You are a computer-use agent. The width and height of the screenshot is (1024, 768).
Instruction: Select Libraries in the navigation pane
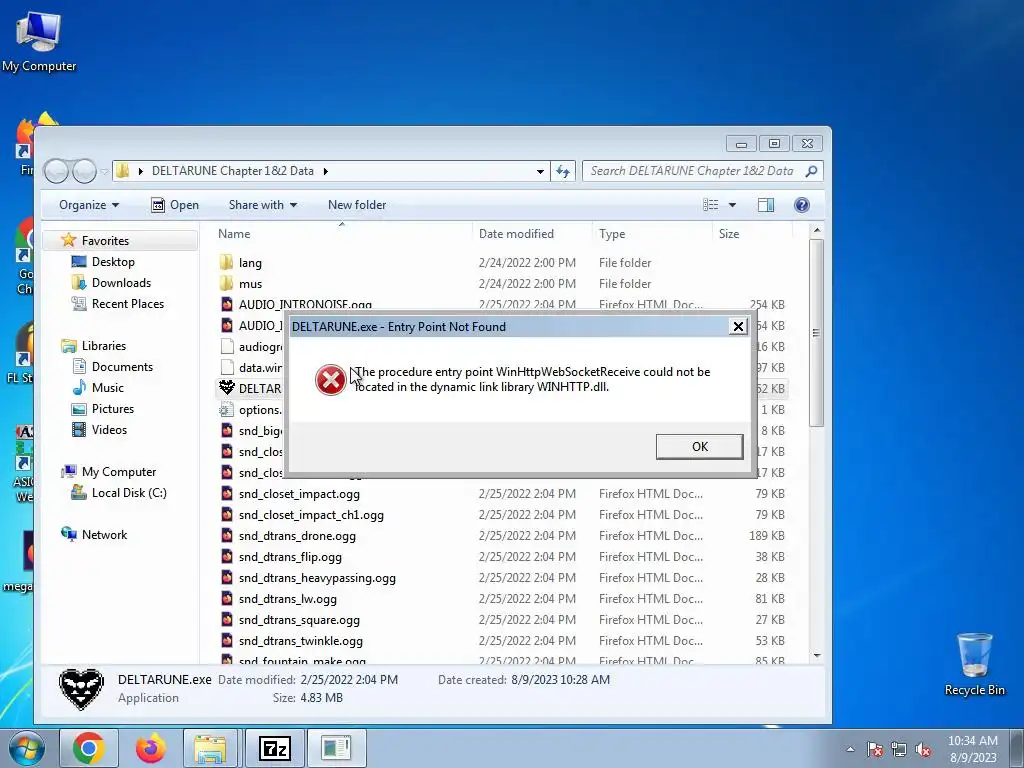click(103, 345)
